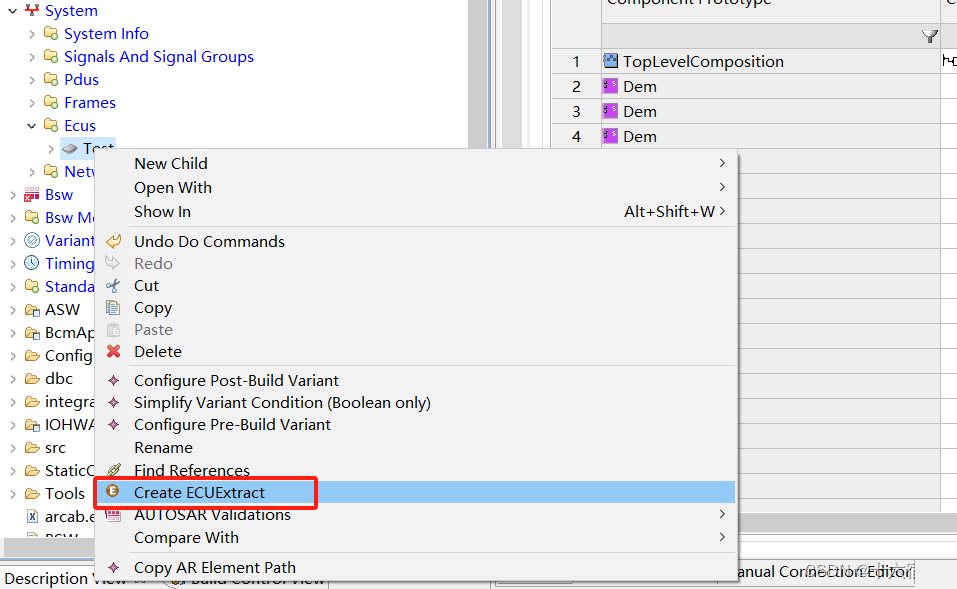
Task: Click the red Delete X icon
Action: tap(114, 351)
